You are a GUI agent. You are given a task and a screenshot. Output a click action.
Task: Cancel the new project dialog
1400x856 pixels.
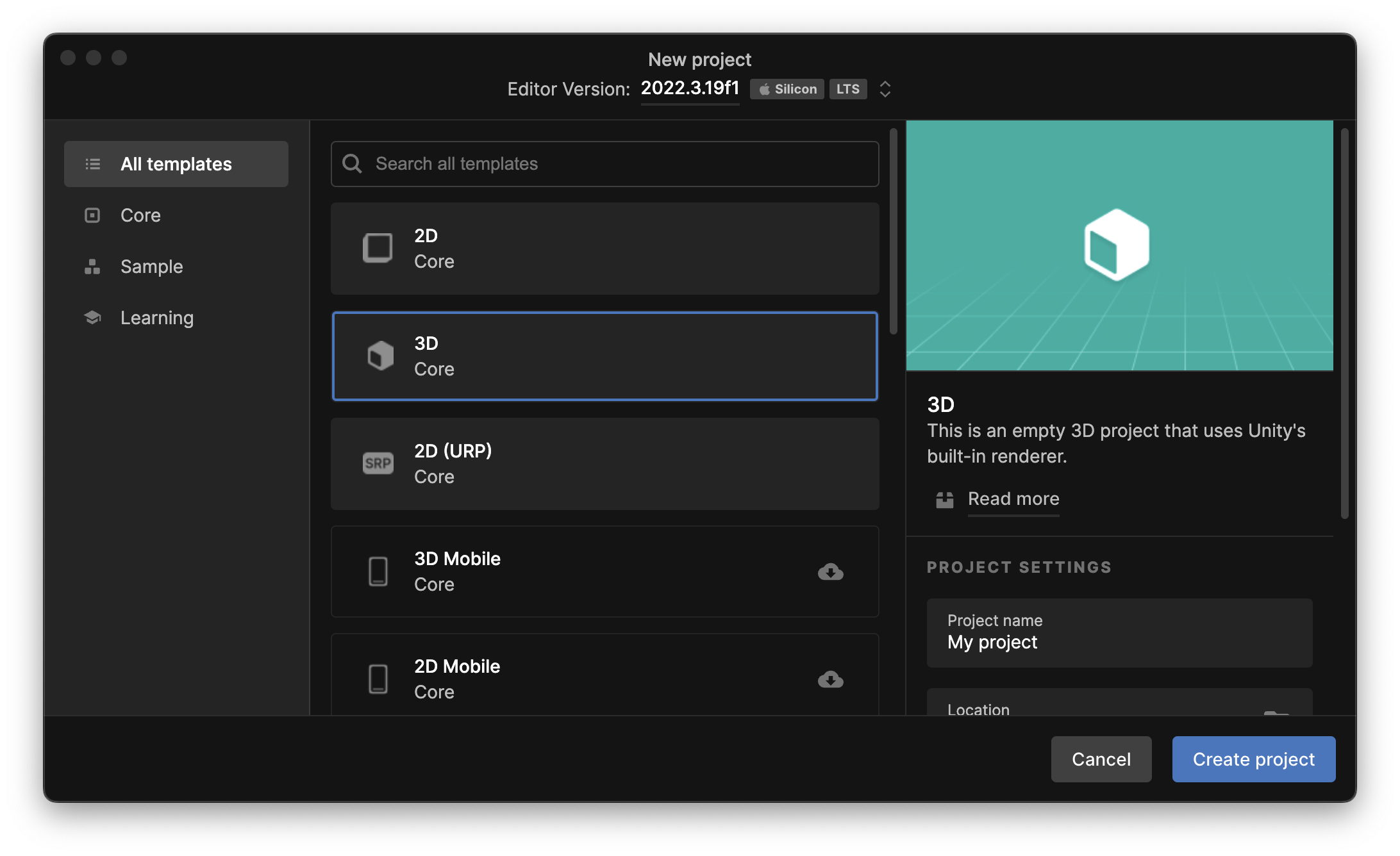tap(1101, 759)
